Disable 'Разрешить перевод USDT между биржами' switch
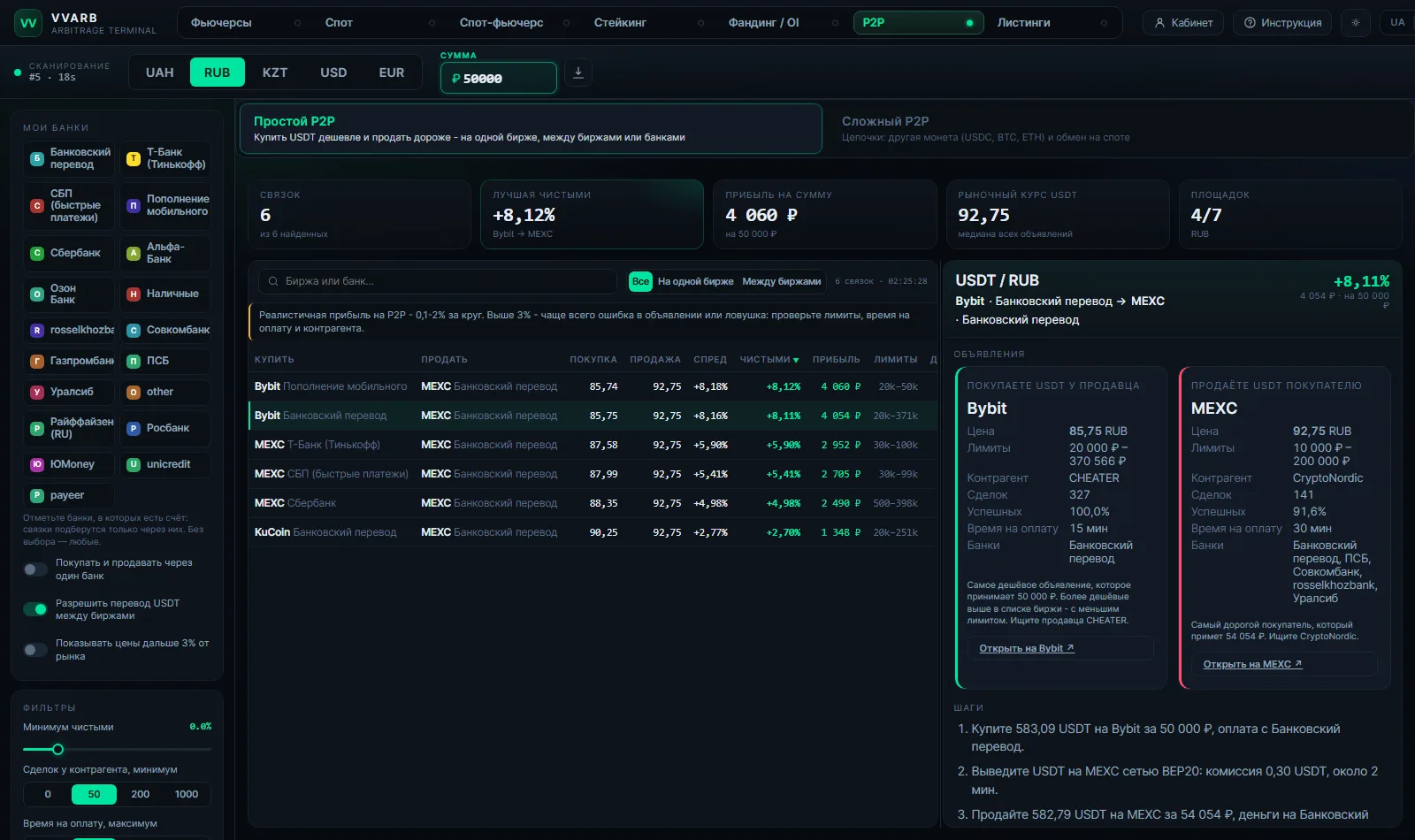The height and width of the screenshot is (840, 1415). (35, 609)
